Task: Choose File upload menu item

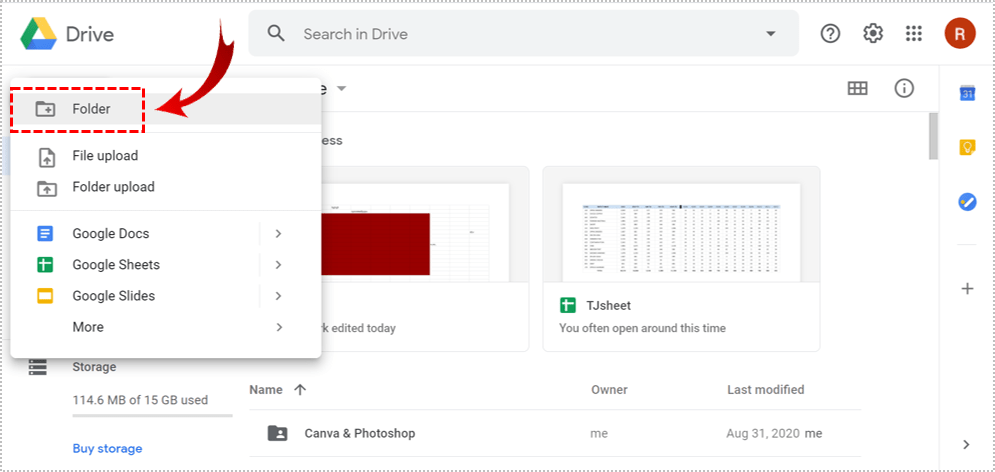Action: pyautogui.click(x=105, y=156)
